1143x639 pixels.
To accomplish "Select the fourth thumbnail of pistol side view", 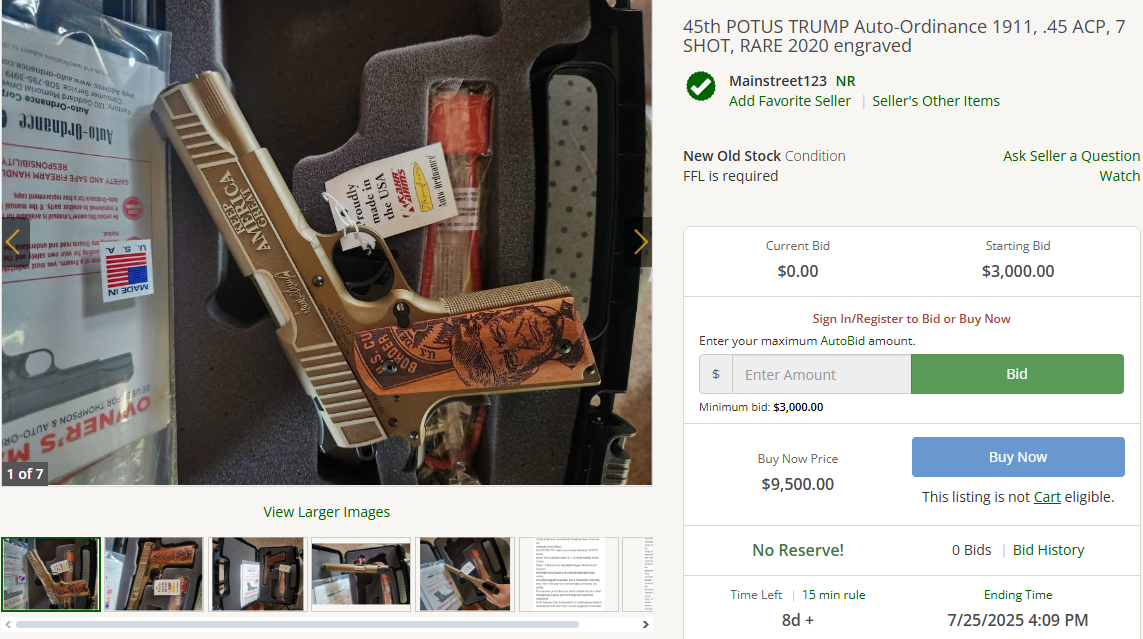I will pos(361,574).
